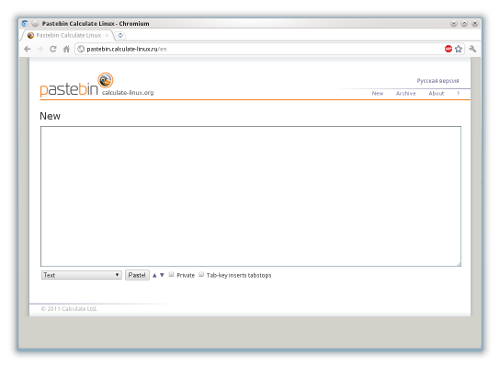Open the home page via house icon
500x367 pixels.
click(x=66, y=49)
